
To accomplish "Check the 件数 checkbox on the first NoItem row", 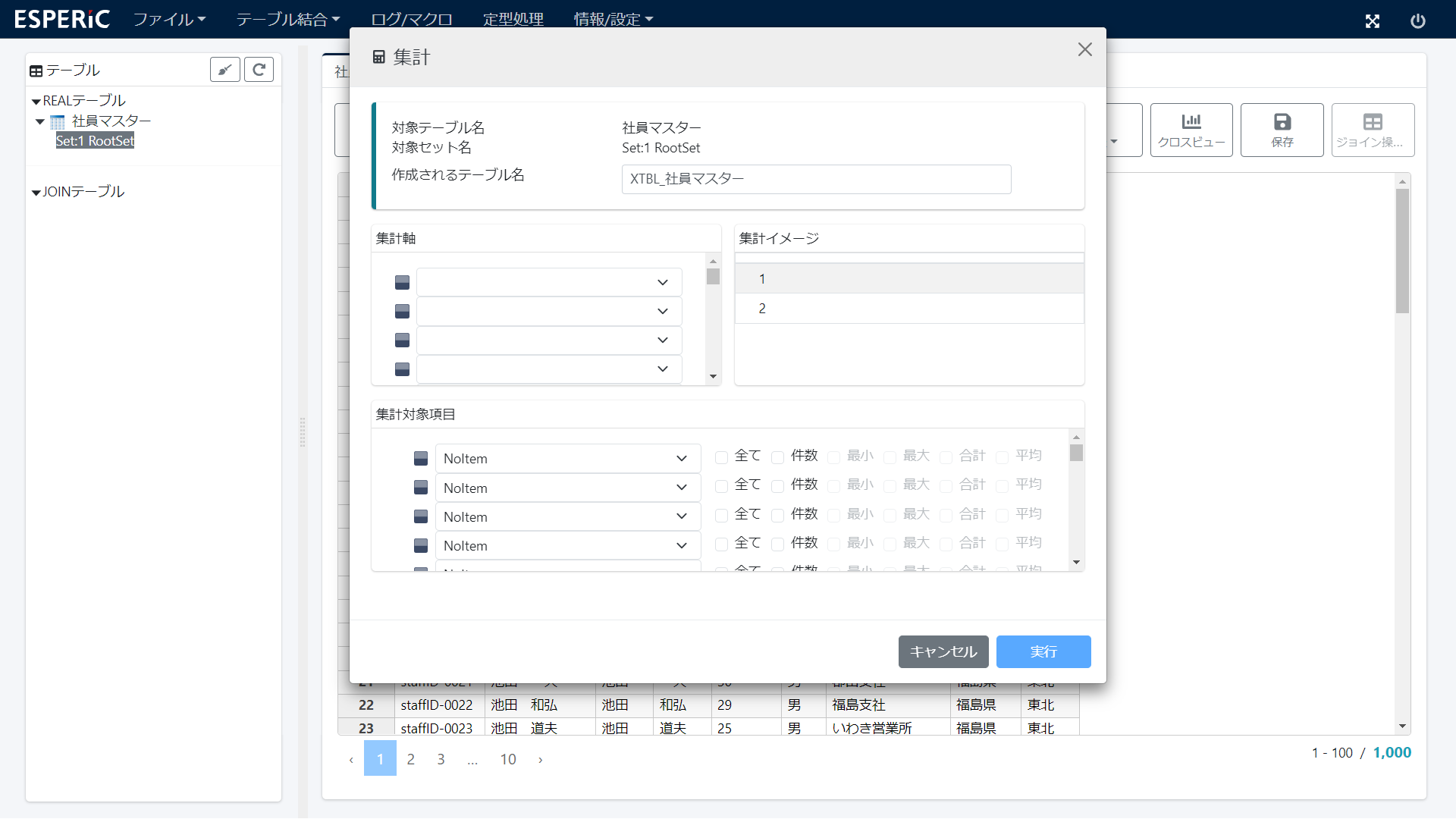I will coord(777,457).
